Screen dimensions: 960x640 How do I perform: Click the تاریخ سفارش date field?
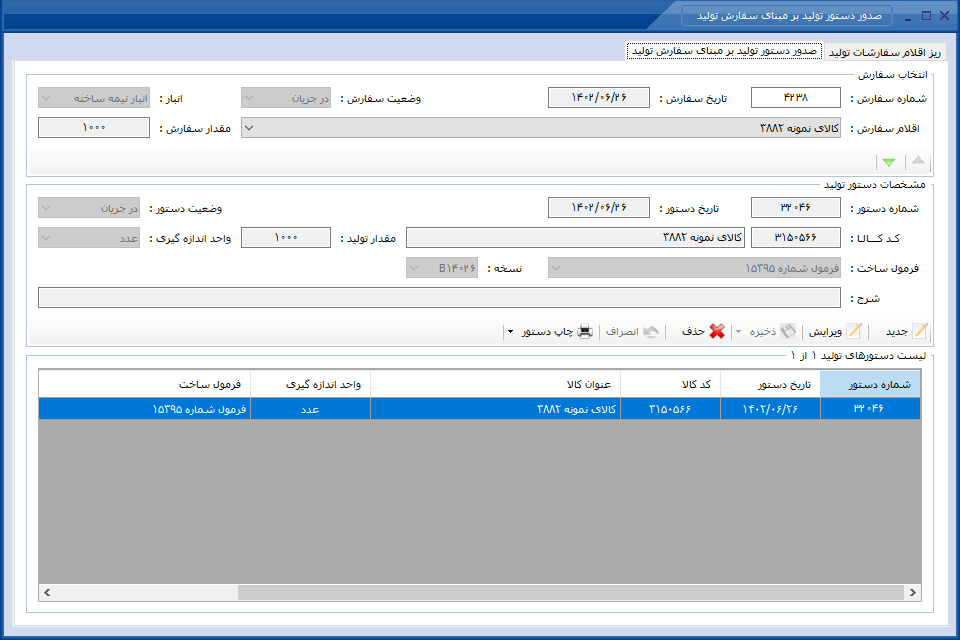pyautogui.click(x=599, y=97)
